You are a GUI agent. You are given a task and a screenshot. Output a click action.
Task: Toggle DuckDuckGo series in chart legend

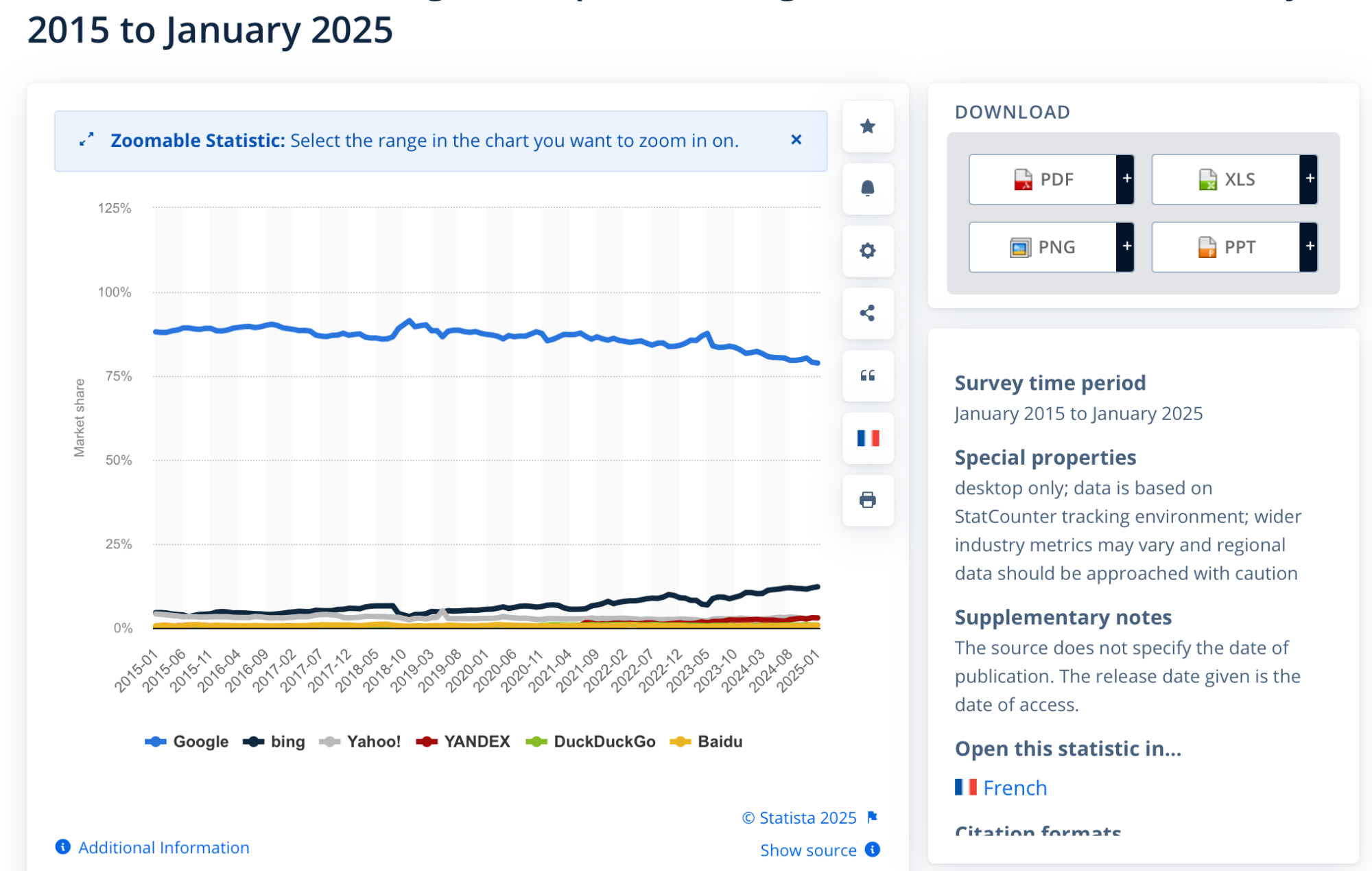pyautogui.click(x=604, y=741)
